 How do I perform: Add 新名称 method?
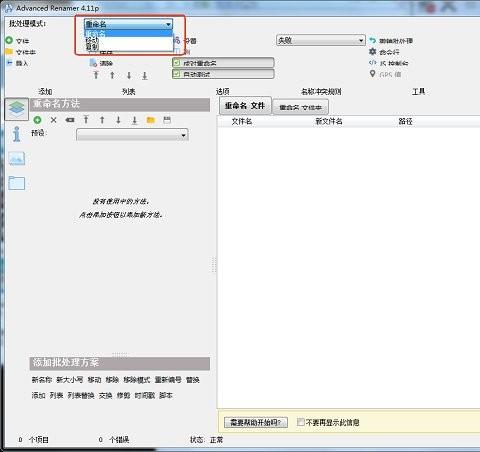point(42,380)
